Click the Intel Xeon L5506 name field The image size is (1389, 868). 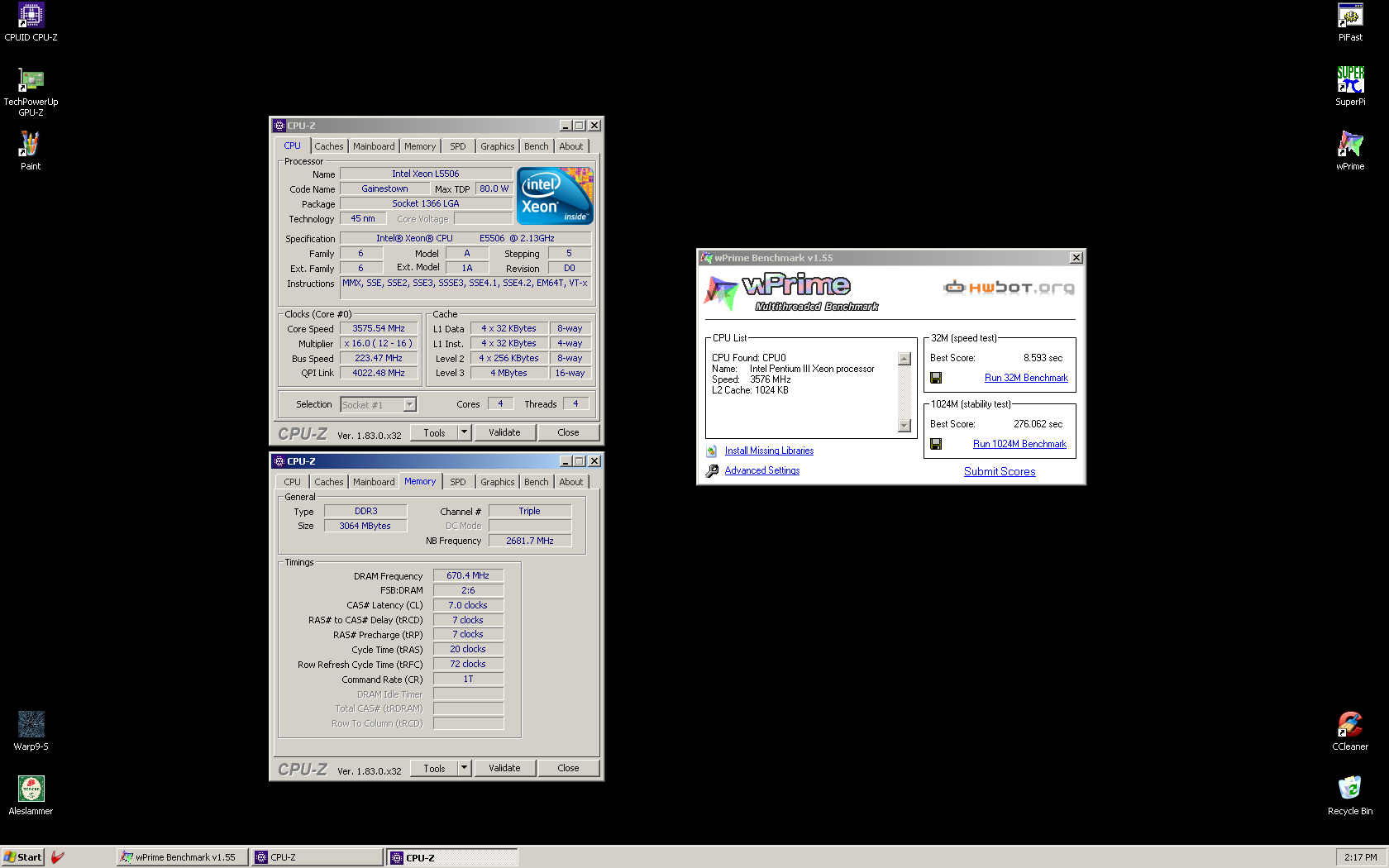click(x=426, y=174)
